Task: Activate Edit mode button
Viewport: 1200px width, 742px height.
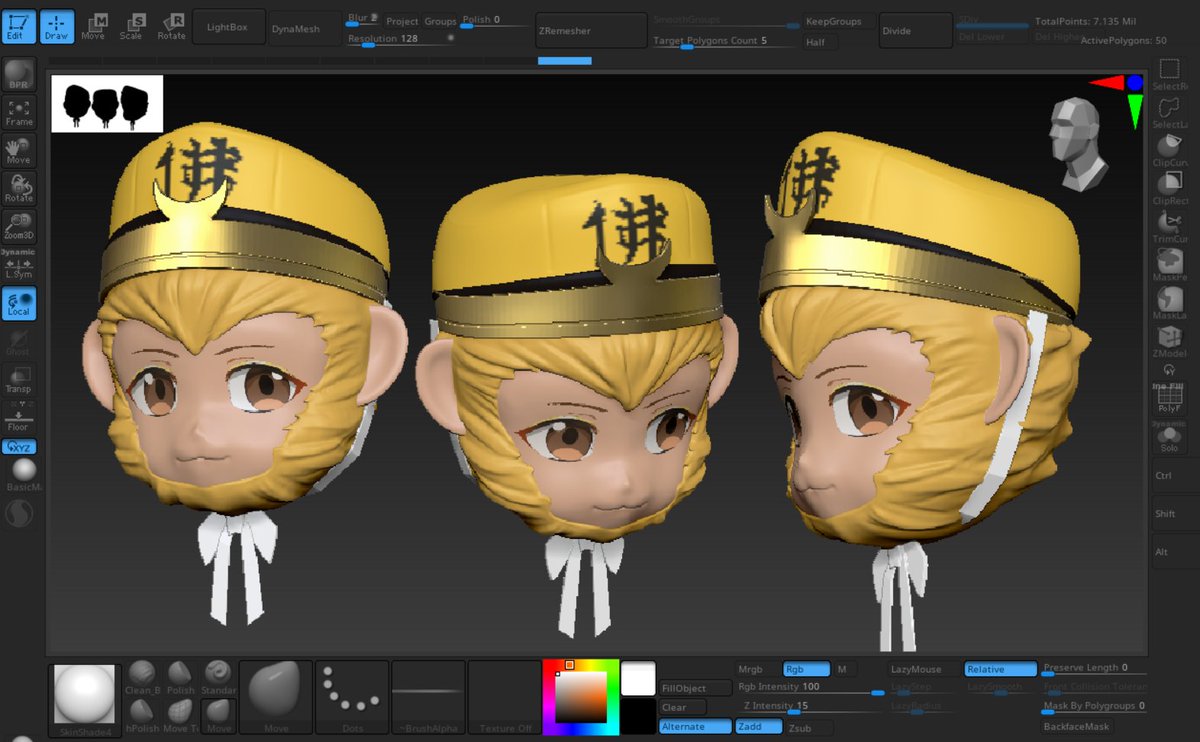Action: click(x=19, y=27)
